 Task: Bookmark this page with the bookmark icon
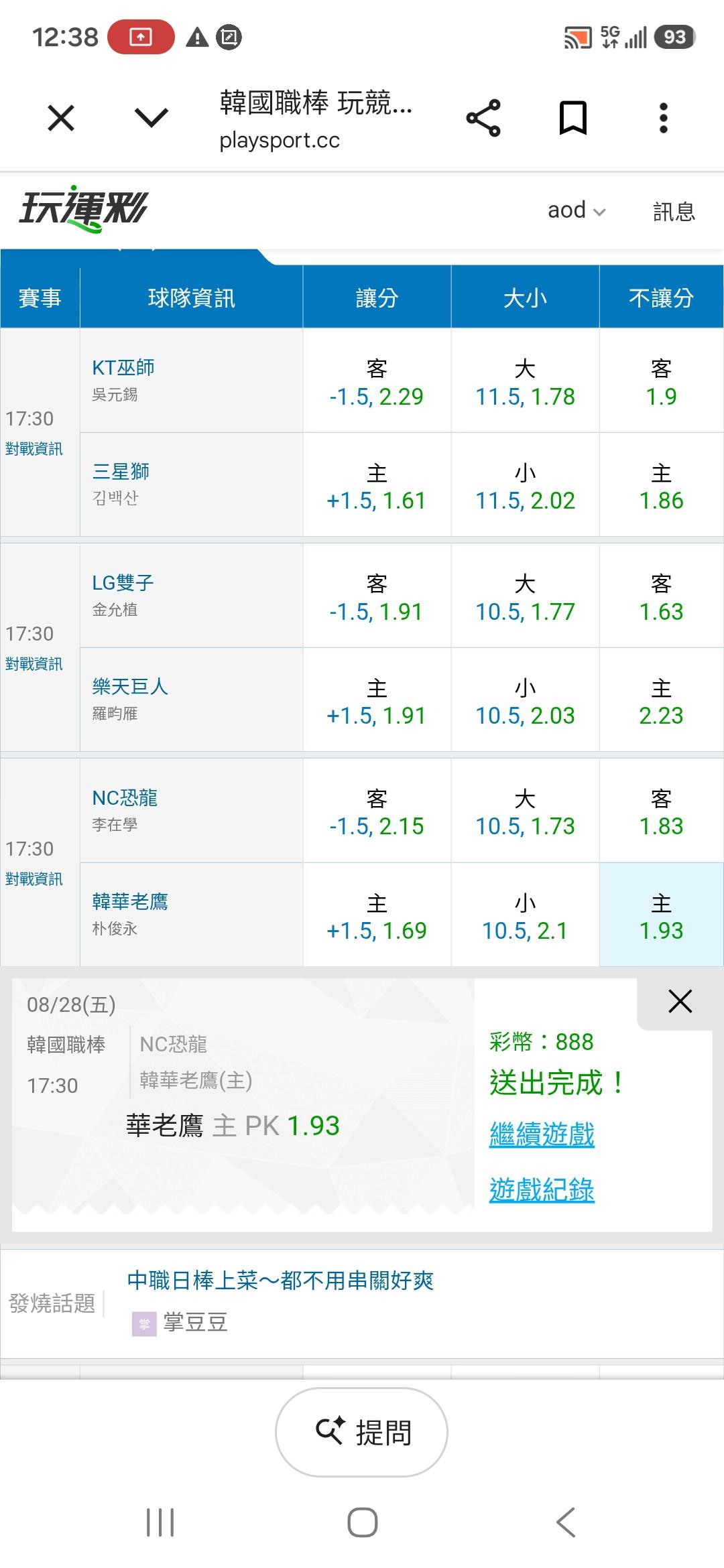(573, 118)
